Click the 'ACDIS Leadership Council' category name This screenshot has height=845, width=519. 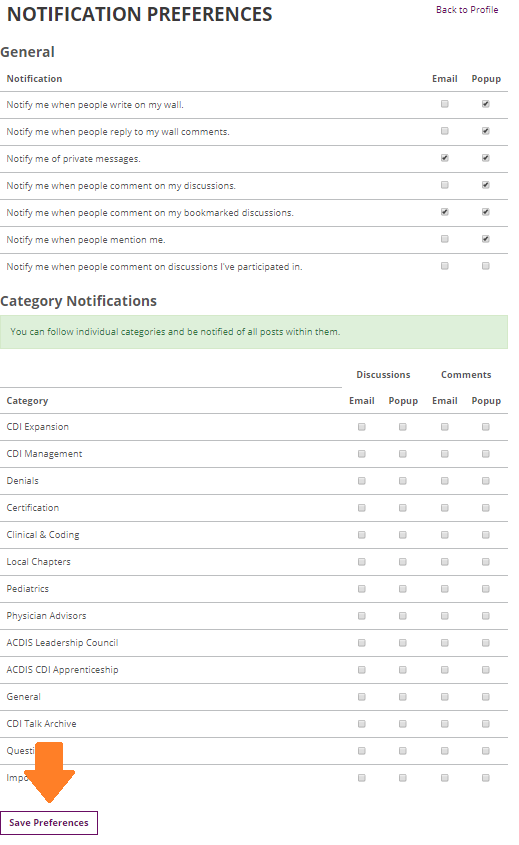pos(63,642)
